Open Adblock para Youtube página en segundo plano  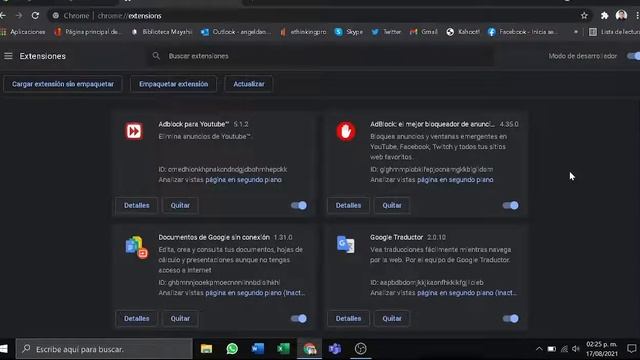[x=243, y=180]
